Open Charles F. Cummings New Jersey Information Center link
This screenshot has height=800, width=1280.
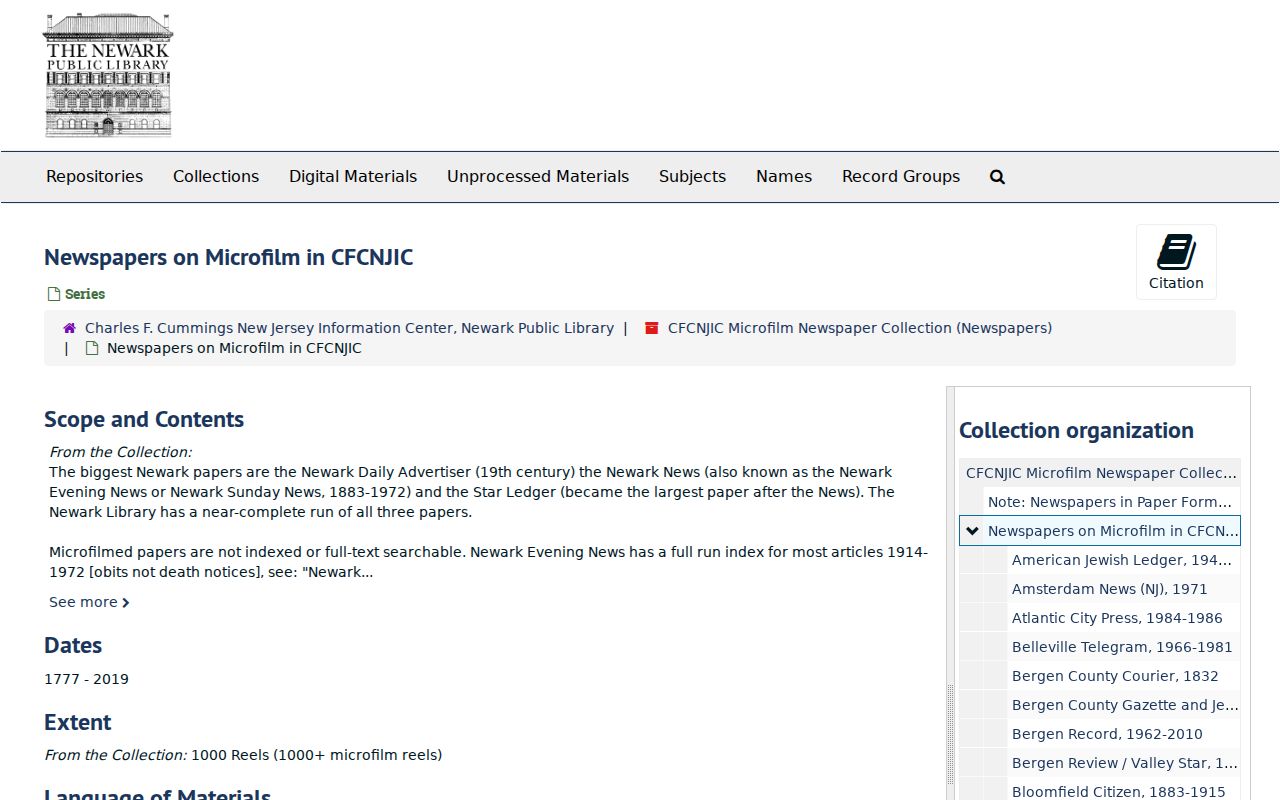pyautogui.click(x=349, y=328)
